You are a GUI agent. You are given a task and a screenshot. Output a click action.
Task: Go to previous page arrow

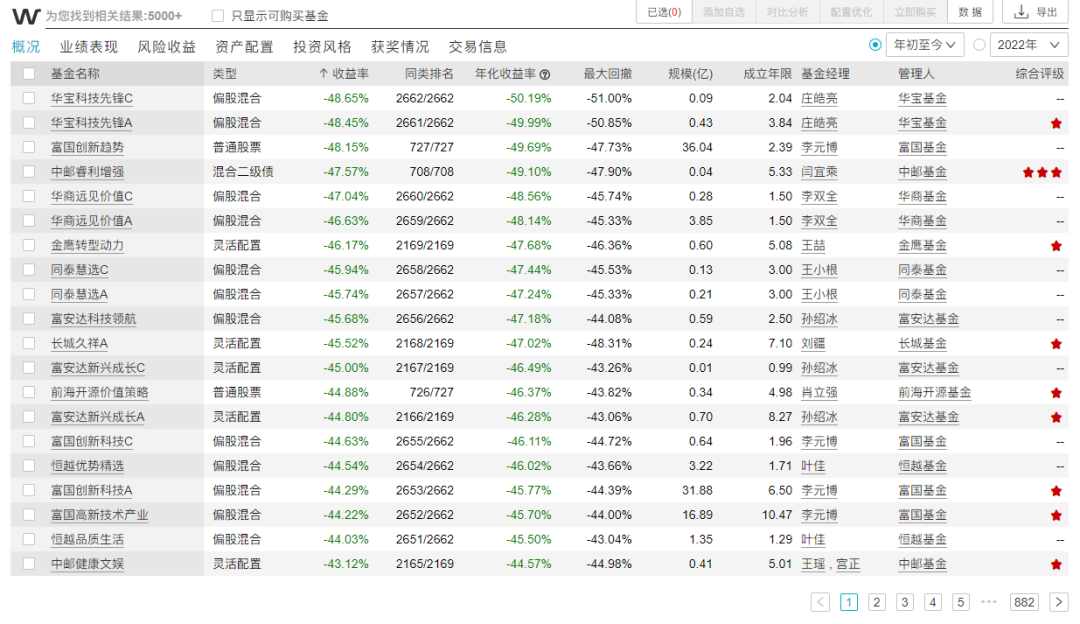tap(820, 602)
